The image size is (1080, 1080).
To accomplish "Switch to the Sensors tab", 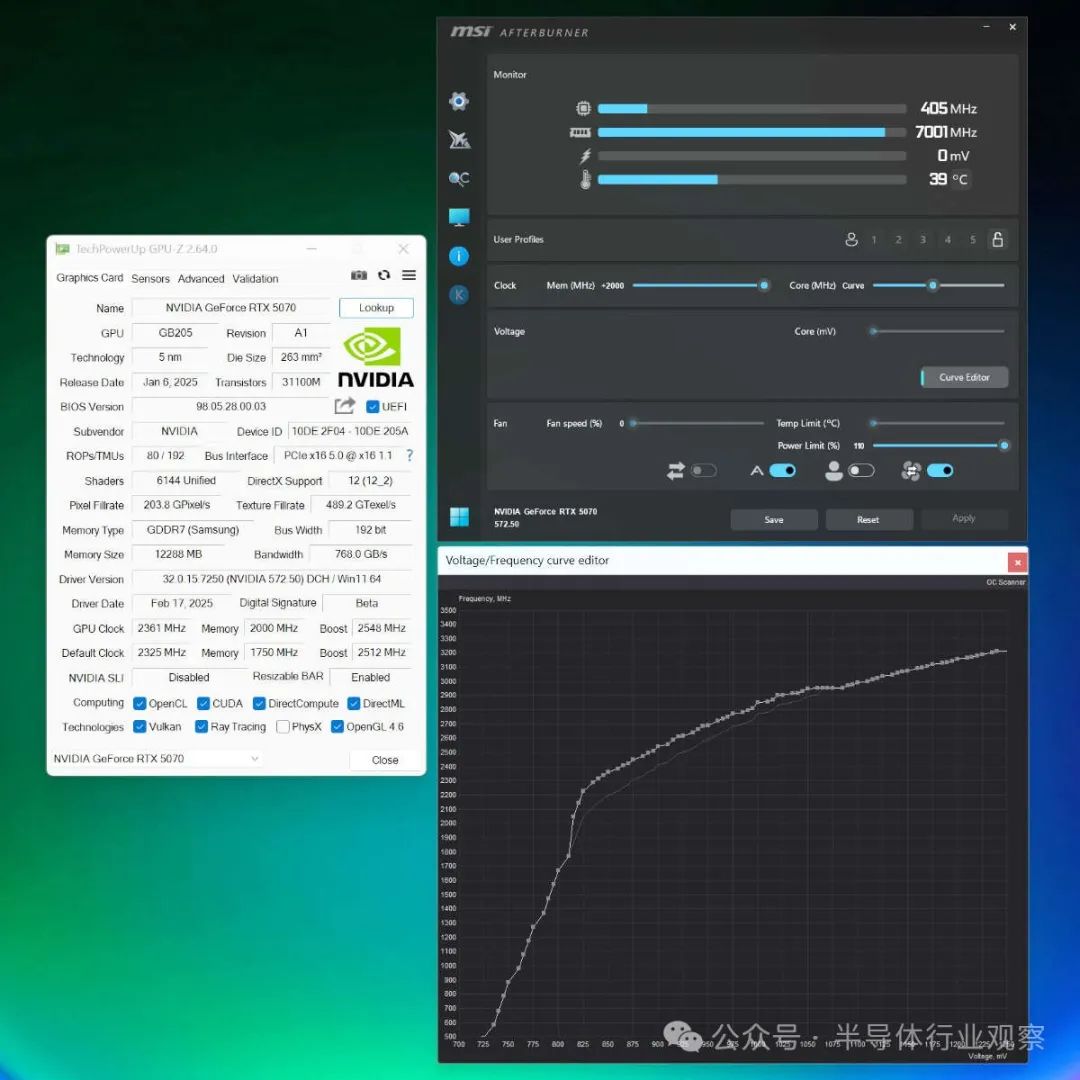I will coord(150,278).
